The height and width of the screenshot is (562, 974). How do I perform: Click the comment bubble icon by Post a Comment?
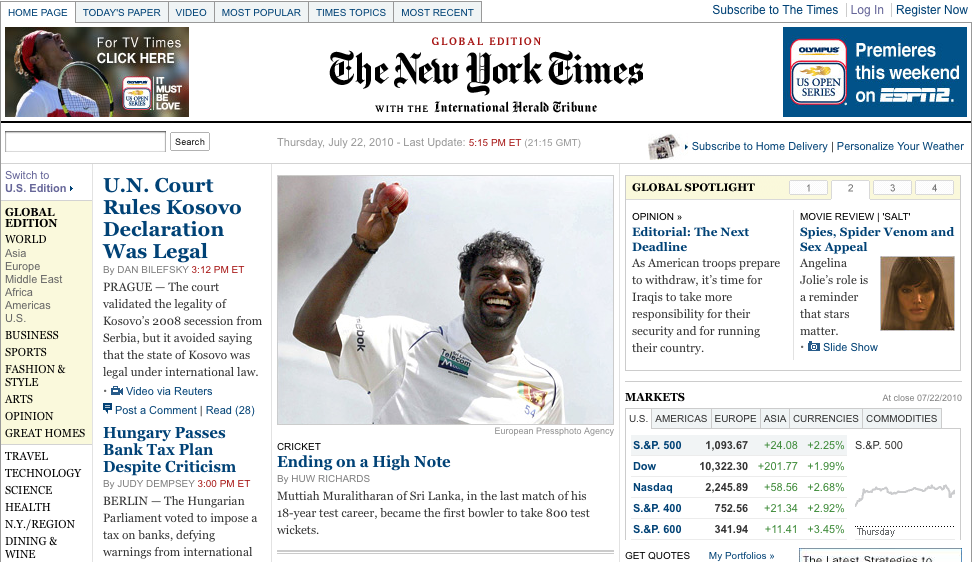click(x=107, y=409)
